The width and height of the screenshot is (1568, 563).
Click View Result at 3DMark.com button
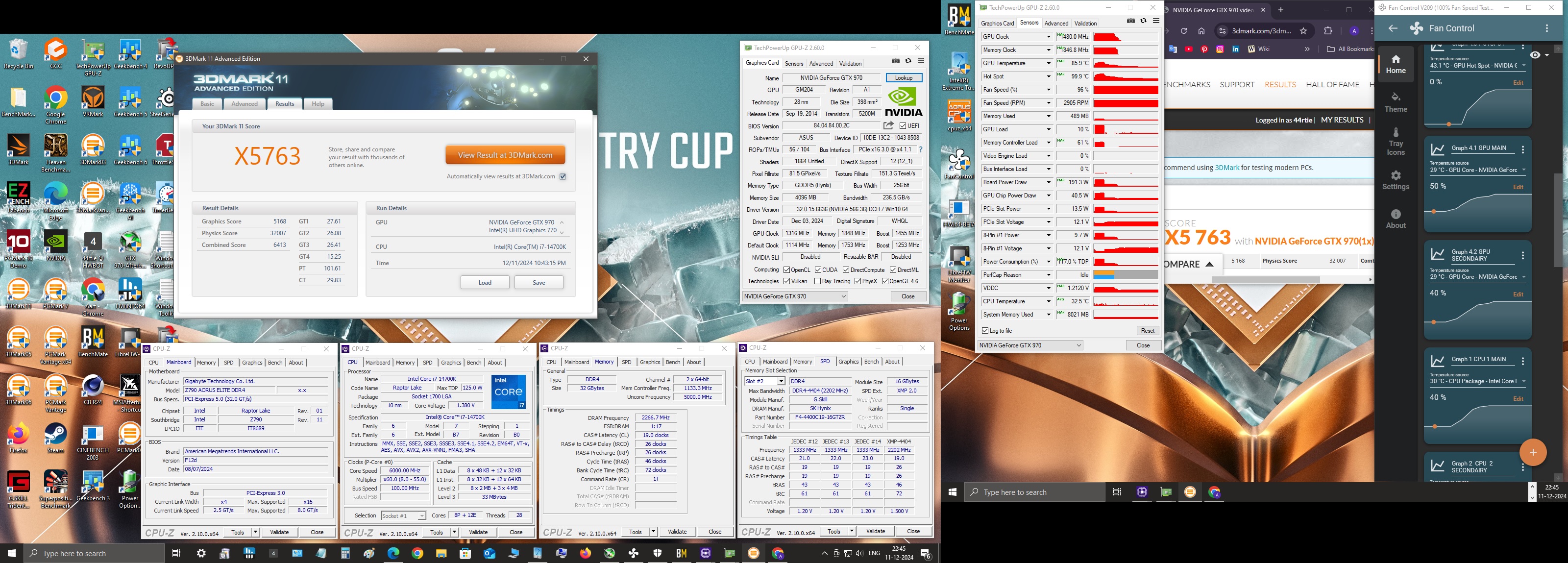505,155
